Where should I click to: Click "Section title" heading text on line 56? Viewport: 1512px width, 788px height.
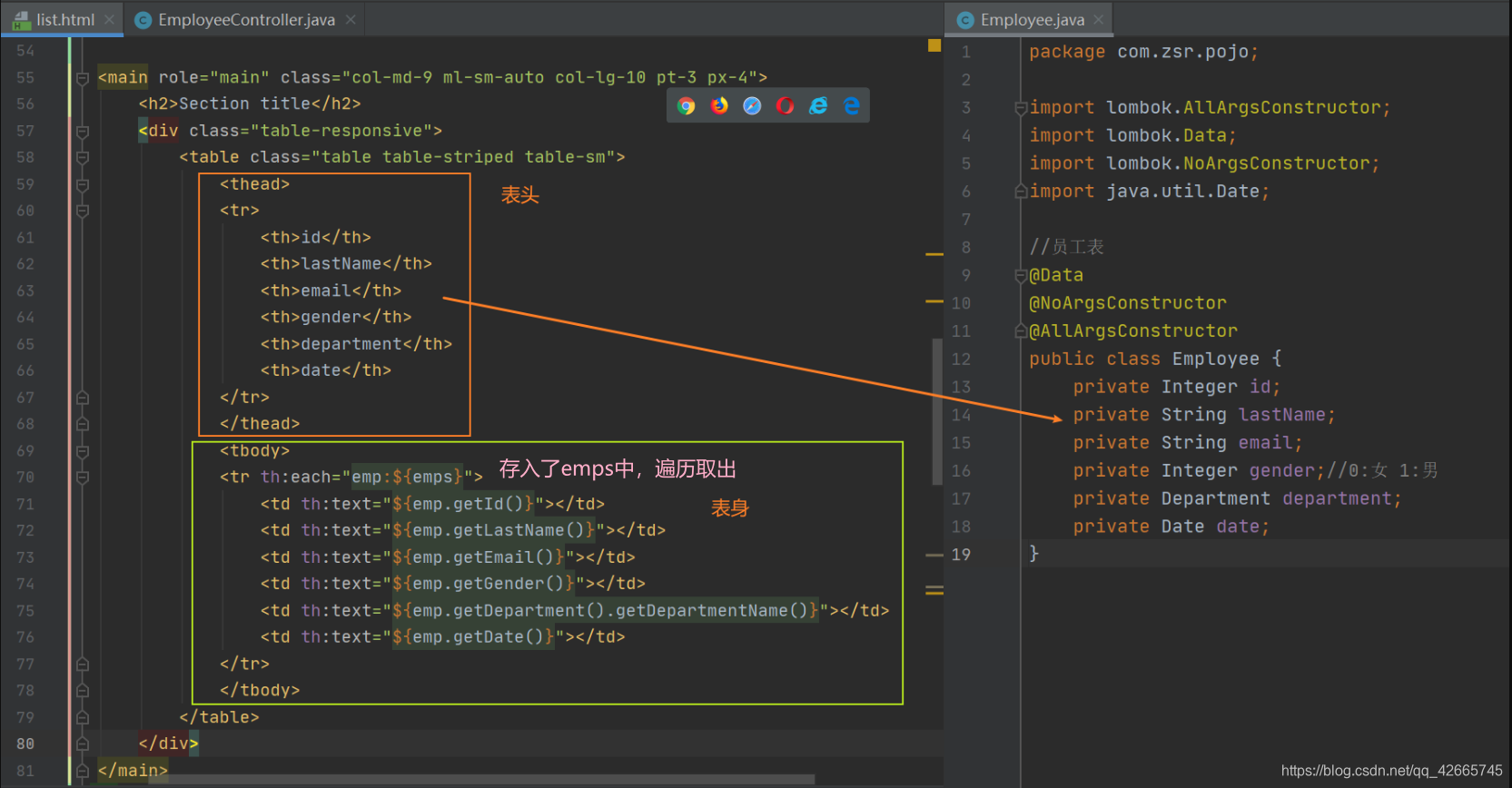214,103
